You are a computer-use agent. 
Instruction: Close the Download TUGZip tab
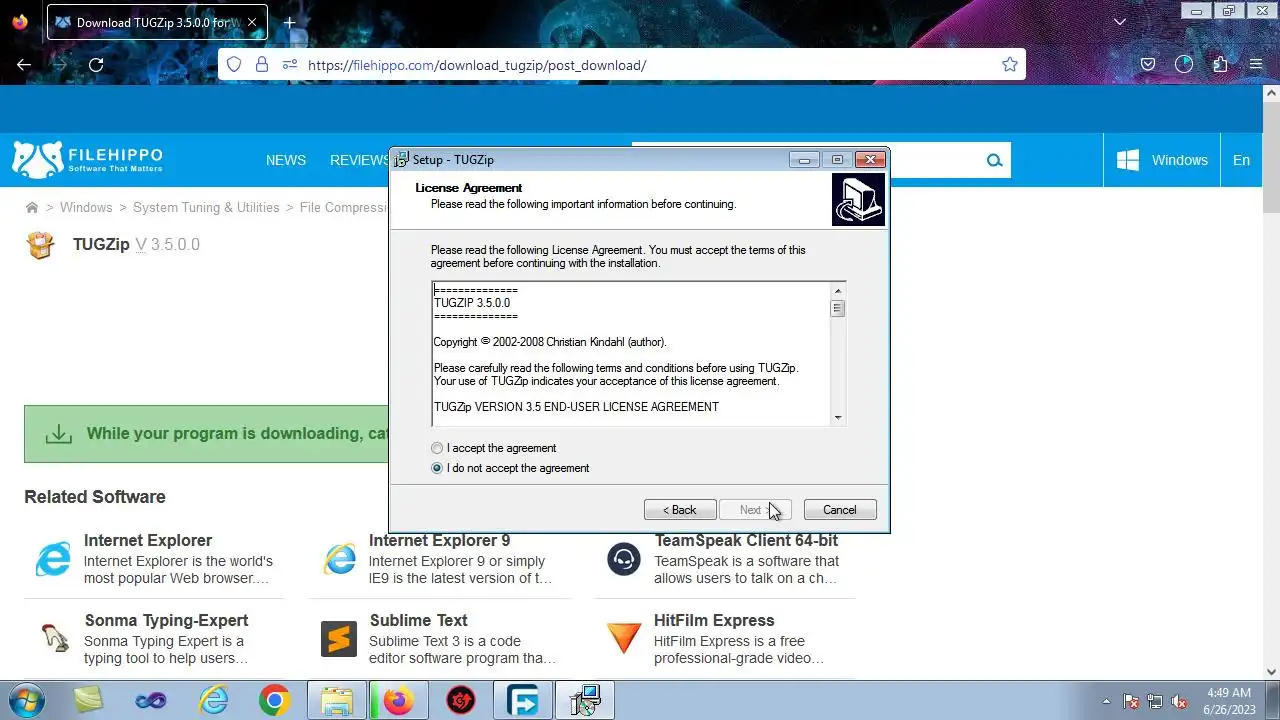252,22
